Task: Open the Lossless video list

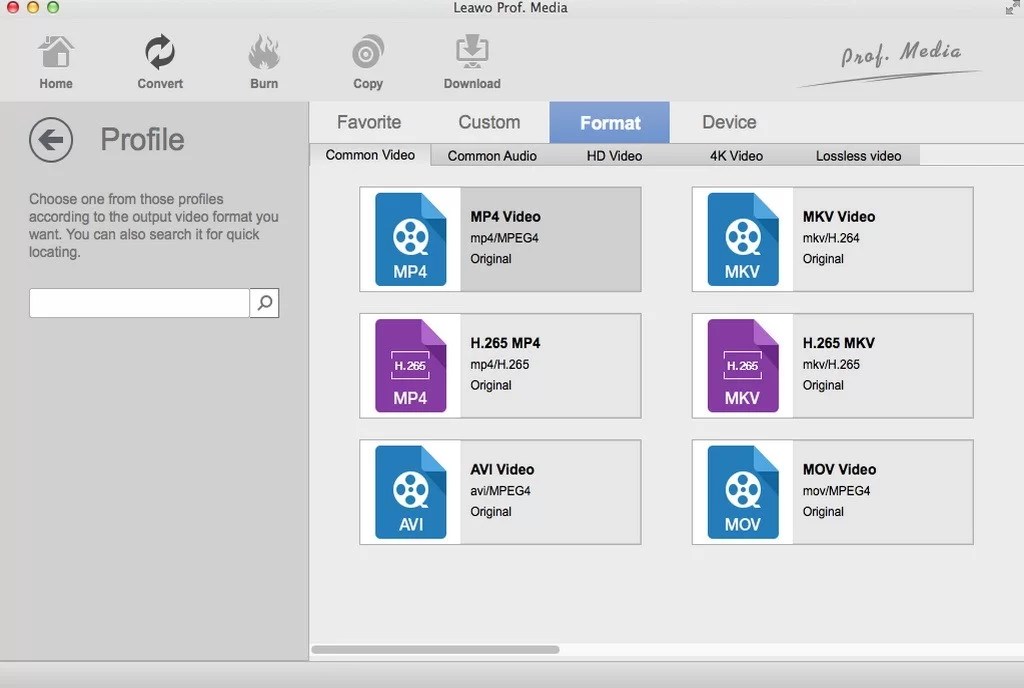Action: click(x=858, y=155)
